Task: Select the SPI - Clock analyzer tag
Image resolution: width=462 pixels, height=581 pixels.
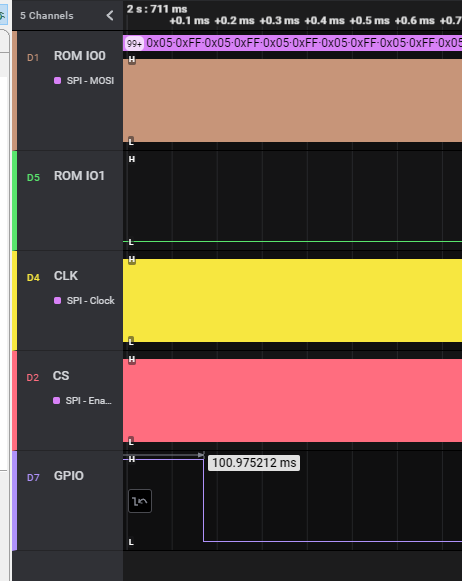Action: (x=84, y=301)
